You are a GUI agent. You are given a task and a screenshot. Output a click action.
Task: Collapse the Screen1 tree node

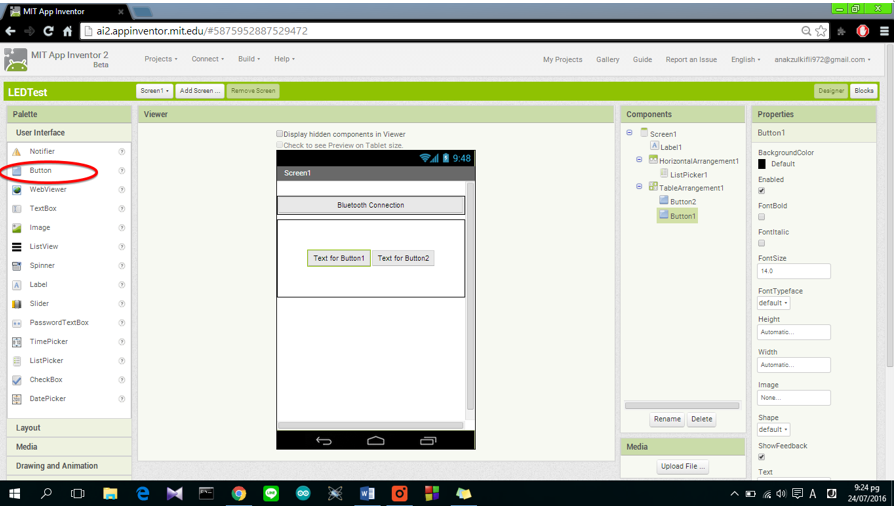(x=630, y=132)
